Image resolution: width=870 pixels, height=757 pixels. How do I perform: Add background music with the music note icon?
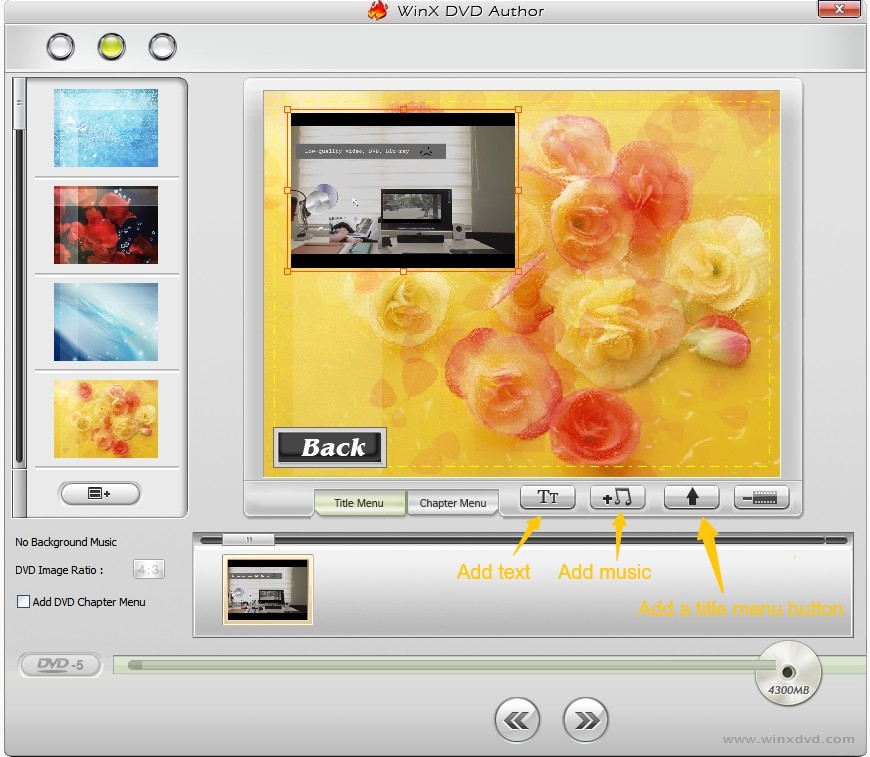pyautogui.click(x=618, y=497)
